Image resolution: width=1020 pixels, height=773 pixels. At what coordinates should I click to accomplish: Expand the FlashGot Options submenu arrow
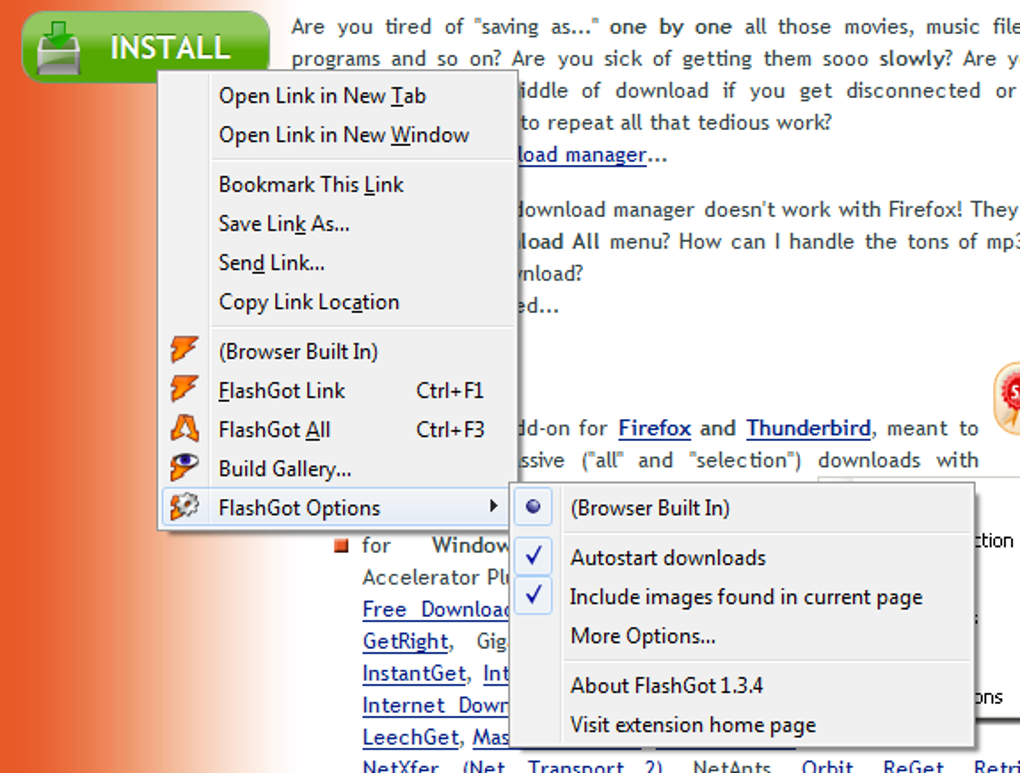tap(494, 506)
